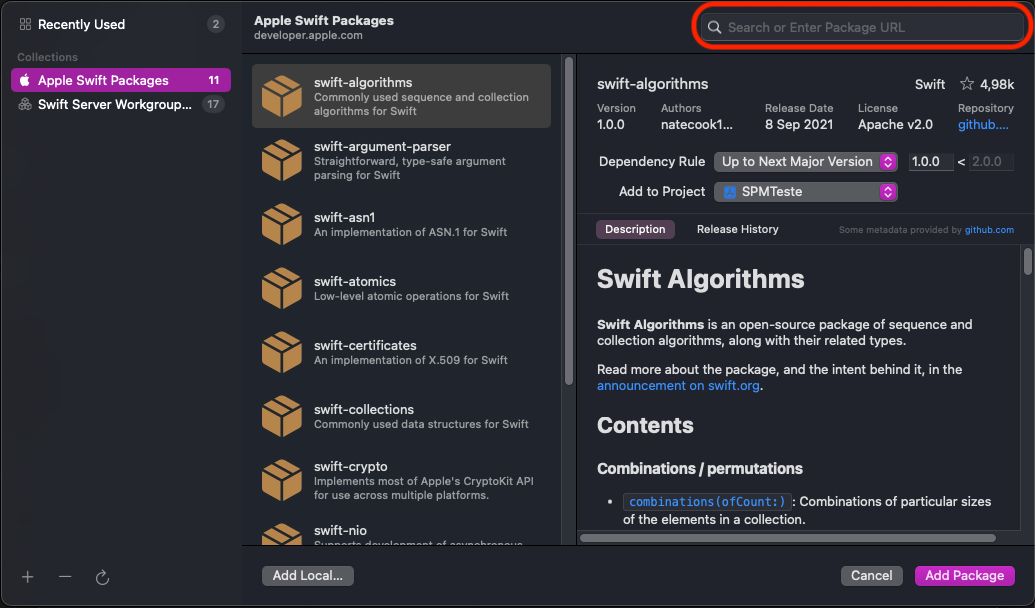
Task: Click the magnifying glass search icon
Action: pyautogui.click(x=714, y=28)
